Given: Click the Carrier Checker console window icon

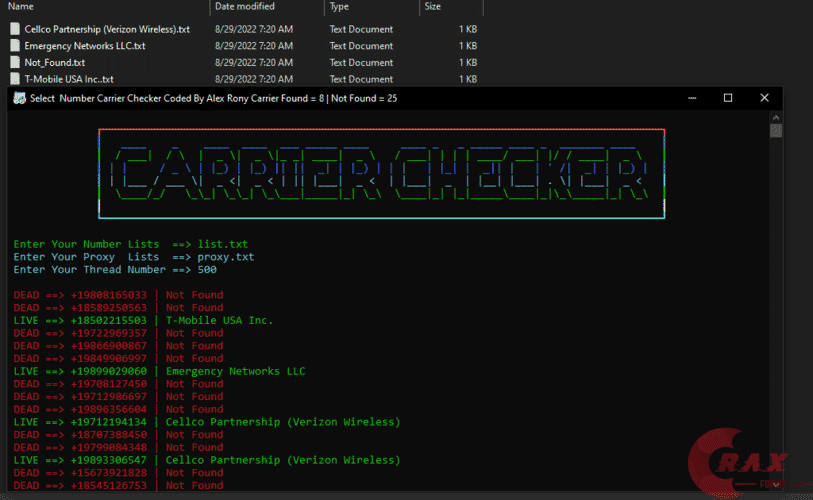Looking at the screenshot, I should (20, 98).
